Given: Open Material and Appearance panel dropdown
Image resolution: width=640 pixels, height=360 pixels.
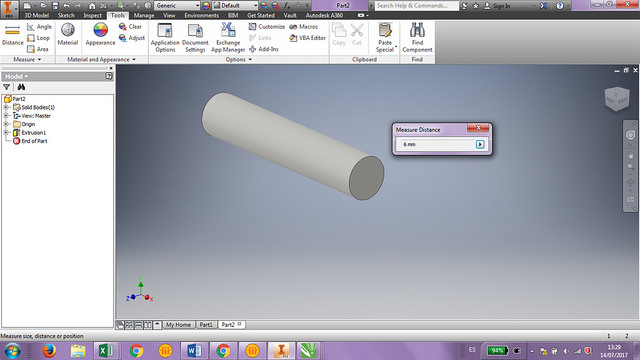Looking at the screenshot, I should tap(101, 60).
